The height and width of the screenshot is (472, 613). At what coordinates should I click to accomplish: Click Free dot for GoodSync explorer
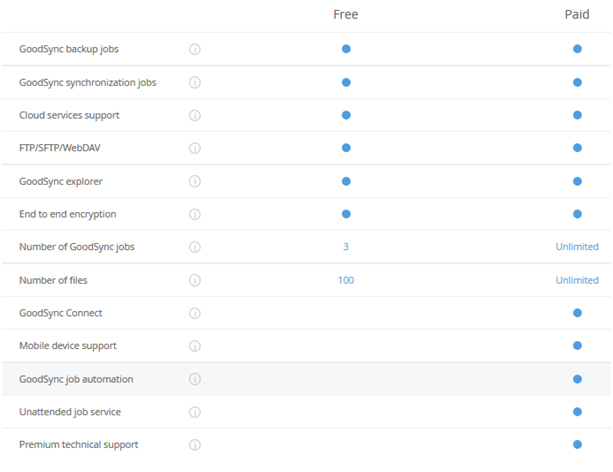[346, 181]
